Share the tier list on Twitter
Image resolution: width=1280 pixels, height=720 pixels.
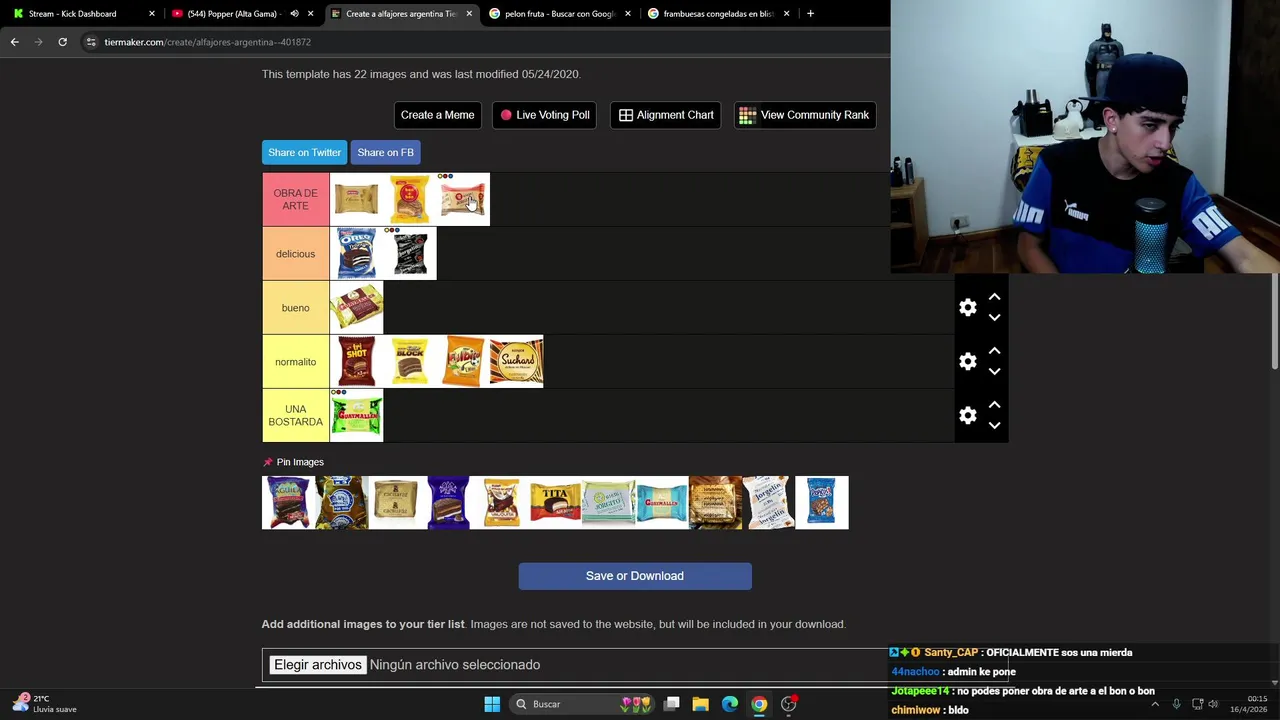point(304,152)
